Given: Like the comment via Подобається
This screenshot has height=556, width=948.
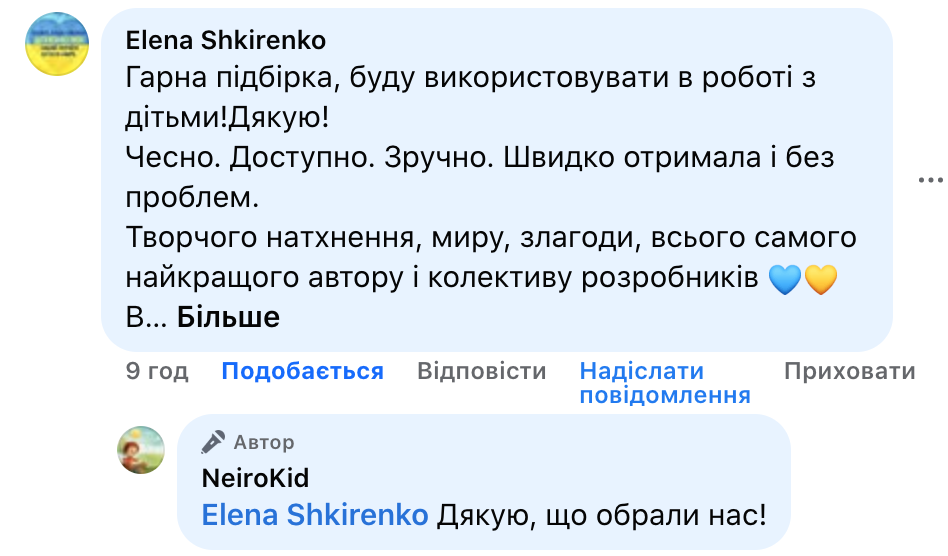Looking at the screenshot, I should [x=302, y=370].
